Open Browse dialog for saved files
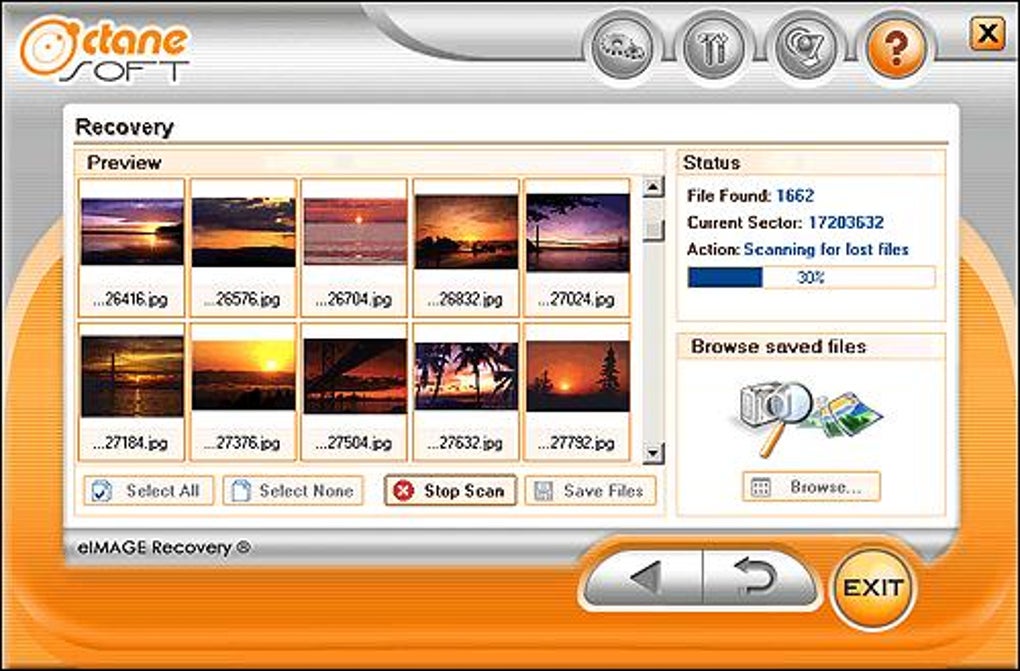The width and height of the screenshot is (1020, 671). tap(813, 487)
